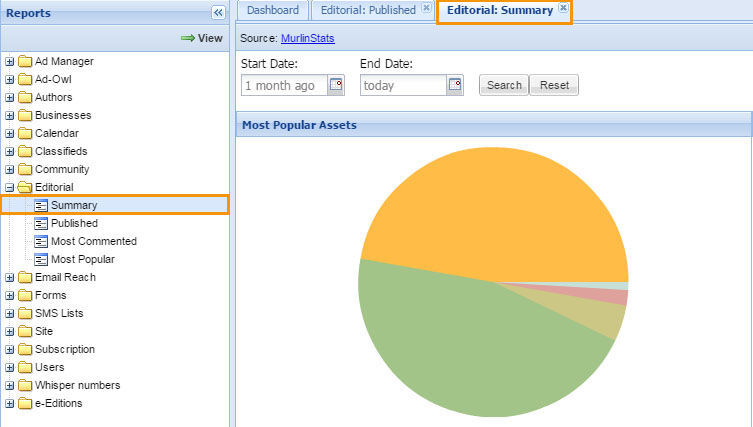Image resolution: width=753 pixels, height=427 pixels.
Task: Expand the Authors folder
Action: pos(10,98)
